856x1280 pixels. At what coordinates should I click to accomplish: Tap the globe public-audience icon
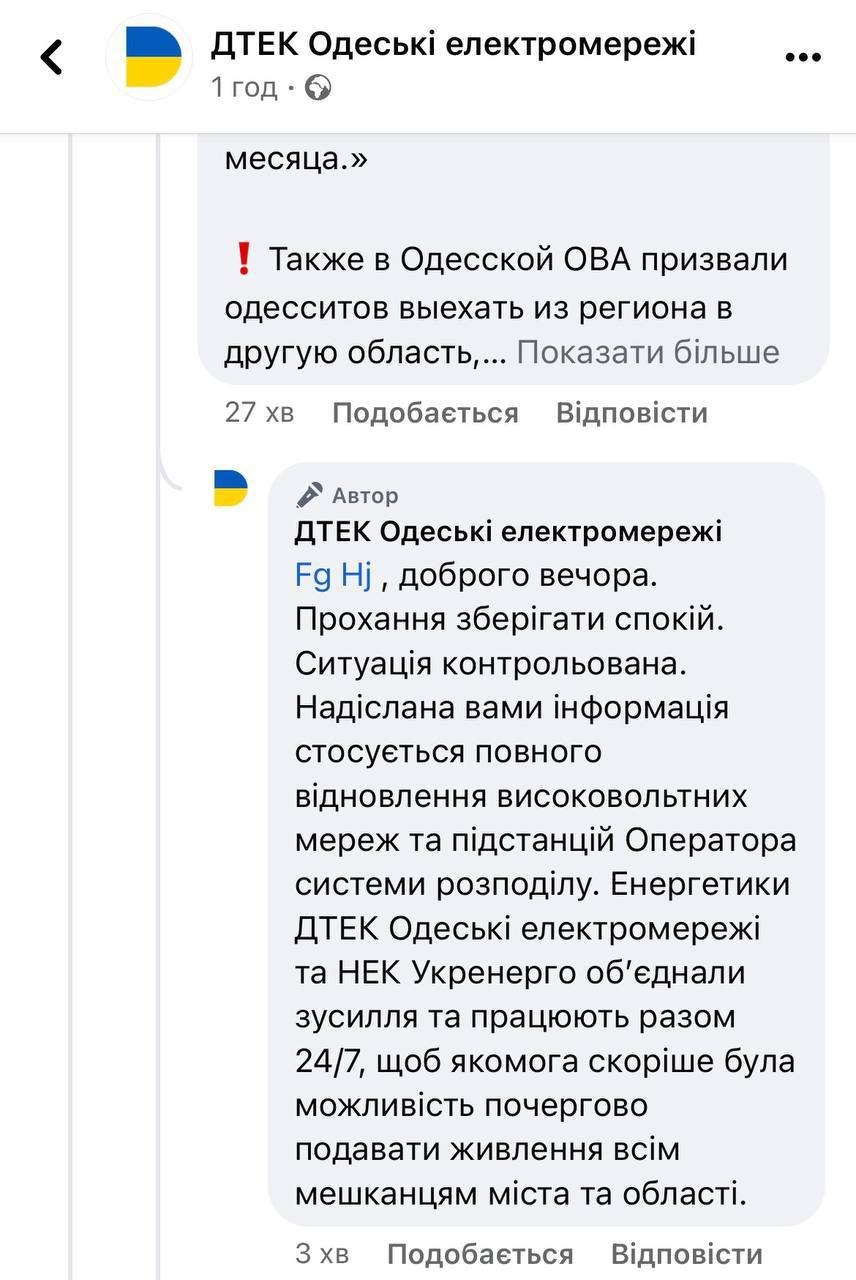pyautogui.click(x=318, y=89)
